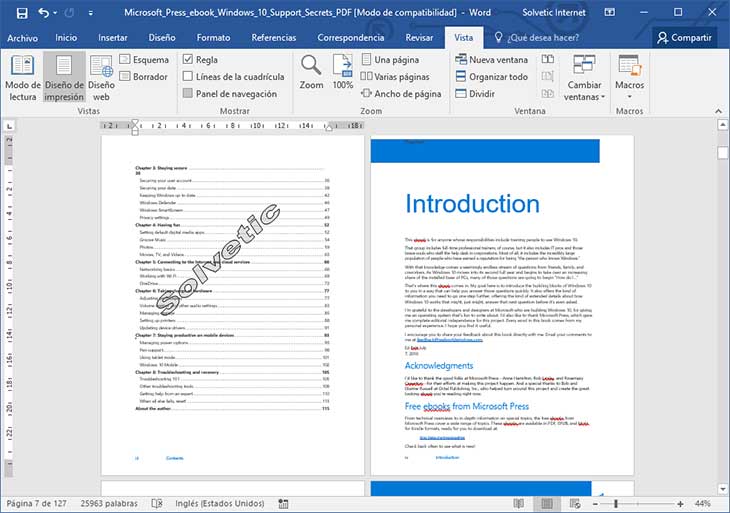Viewport: 730px width, 513px height.
Task: Click the reset window position icon
Action: (x=548, y=93)
